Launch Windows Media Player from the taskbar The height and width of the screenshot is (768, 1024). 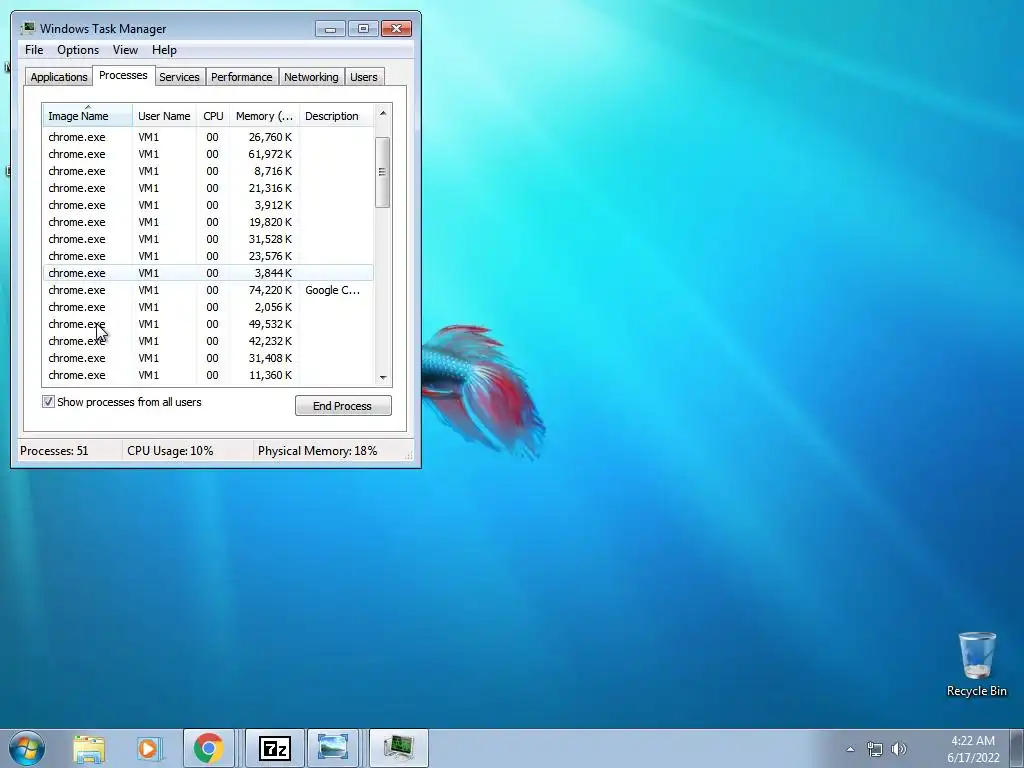point(149,749)
